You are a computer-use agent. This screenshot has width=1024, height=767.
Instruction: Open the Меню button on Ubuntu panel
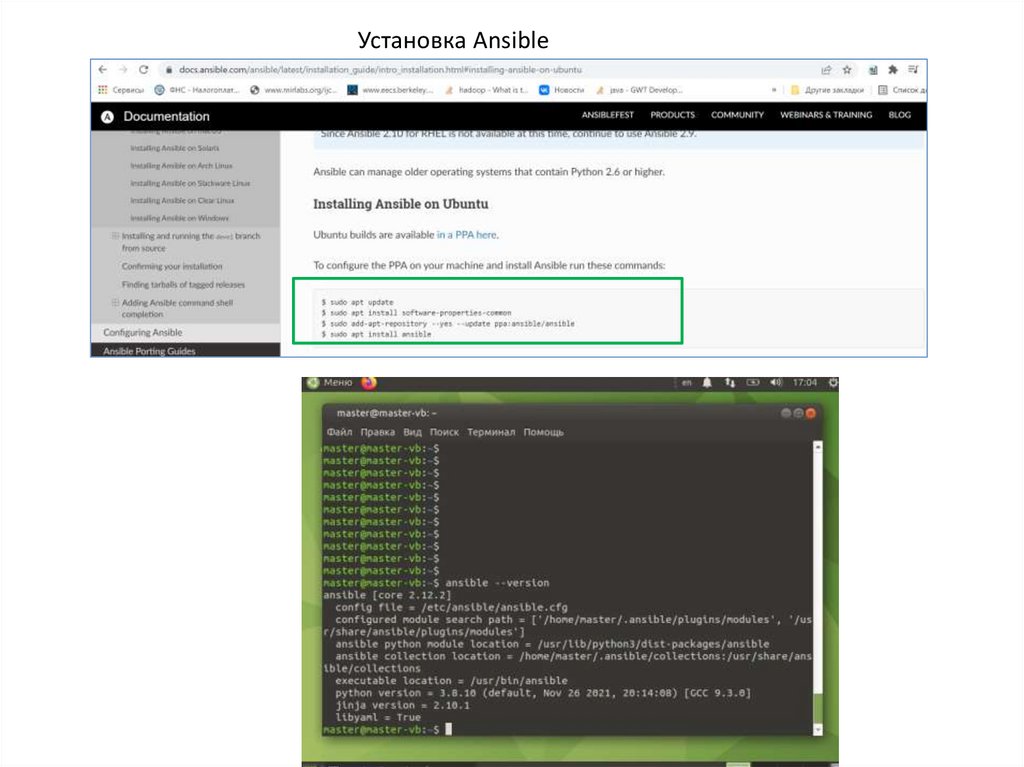click(330, 383)
